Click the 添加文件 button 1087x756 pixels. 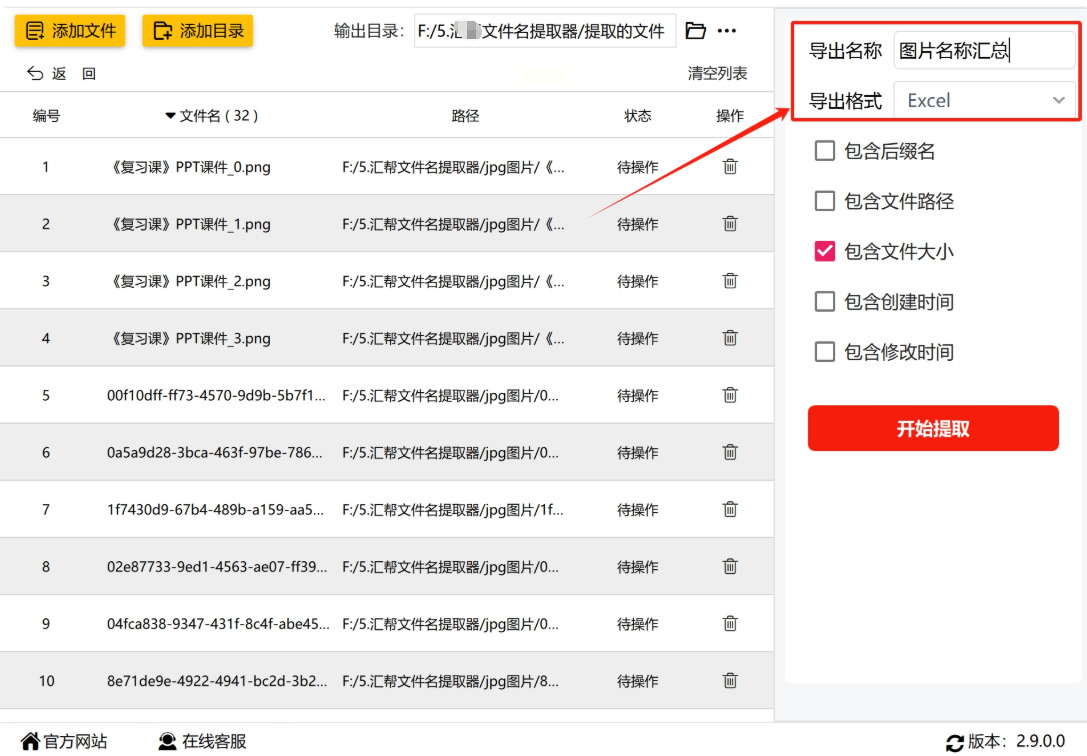[69, 30]
